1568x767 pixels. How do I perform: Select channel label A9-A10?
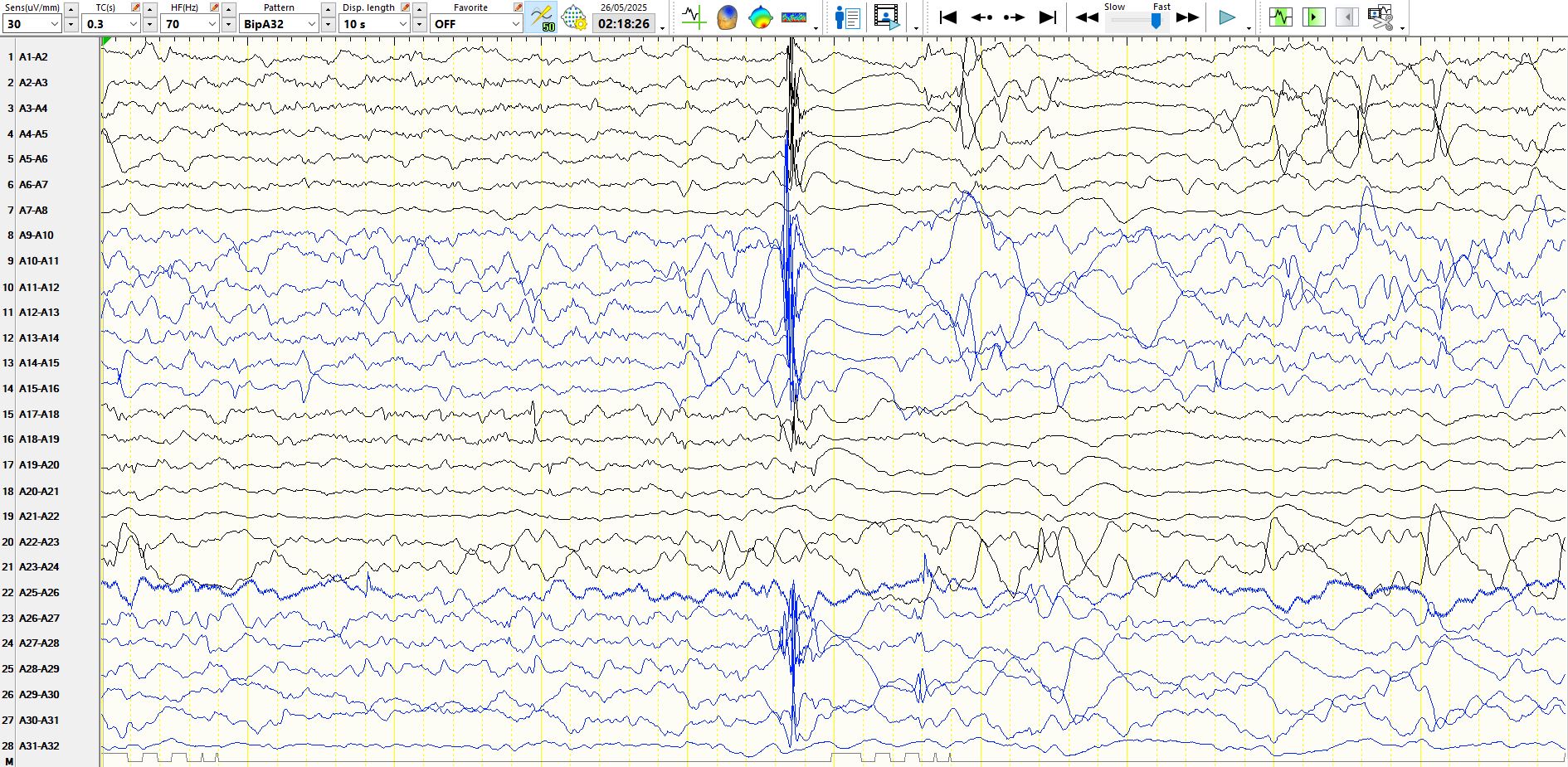(x=36, y=235)
